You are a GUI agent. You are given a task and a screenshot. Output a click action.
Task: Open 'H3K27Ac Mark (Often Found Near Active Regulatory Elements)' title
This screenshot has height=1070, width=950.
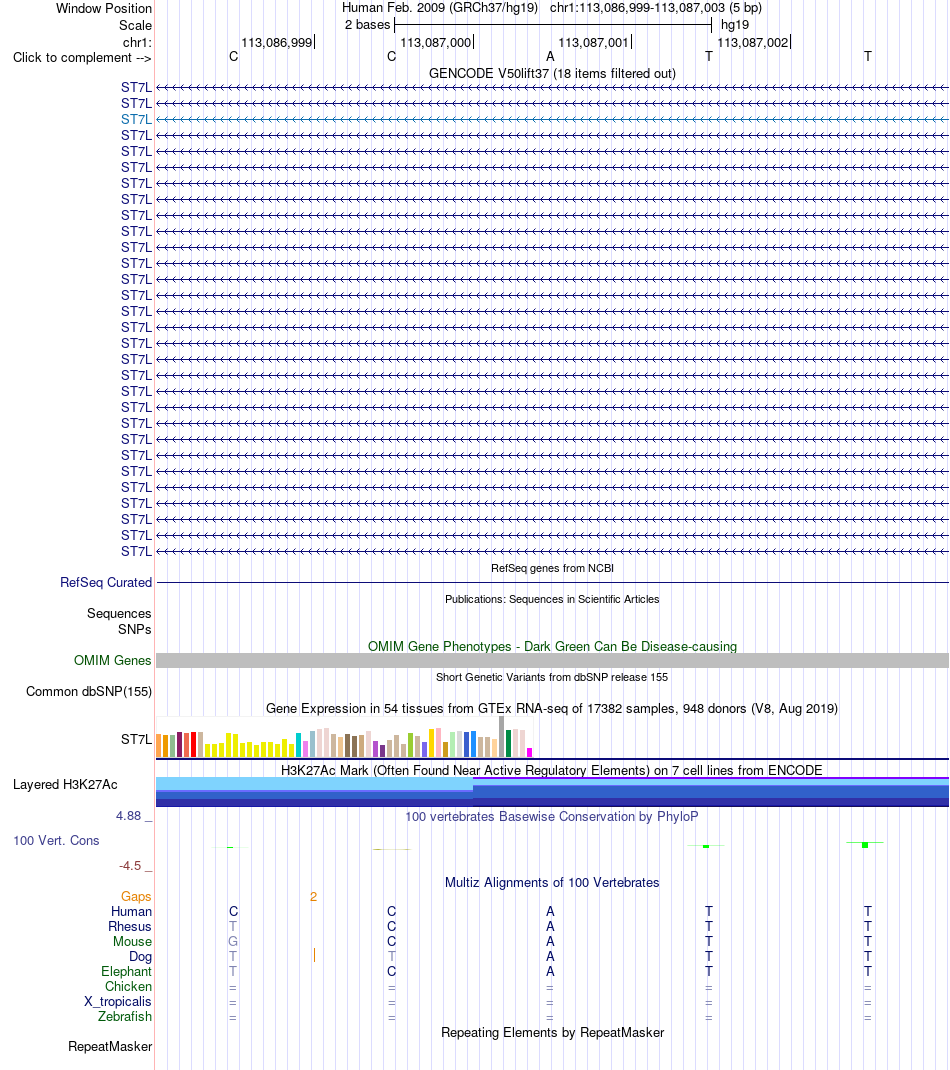551,770
